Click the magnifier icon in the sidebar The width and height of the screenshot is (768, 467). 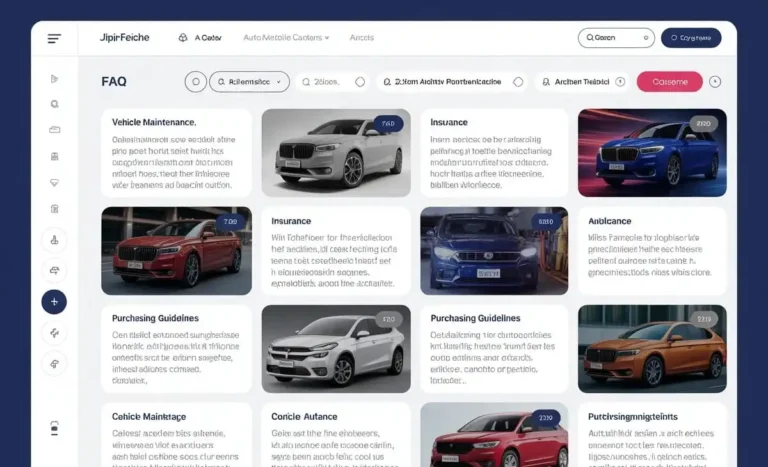tap(54, 104)
